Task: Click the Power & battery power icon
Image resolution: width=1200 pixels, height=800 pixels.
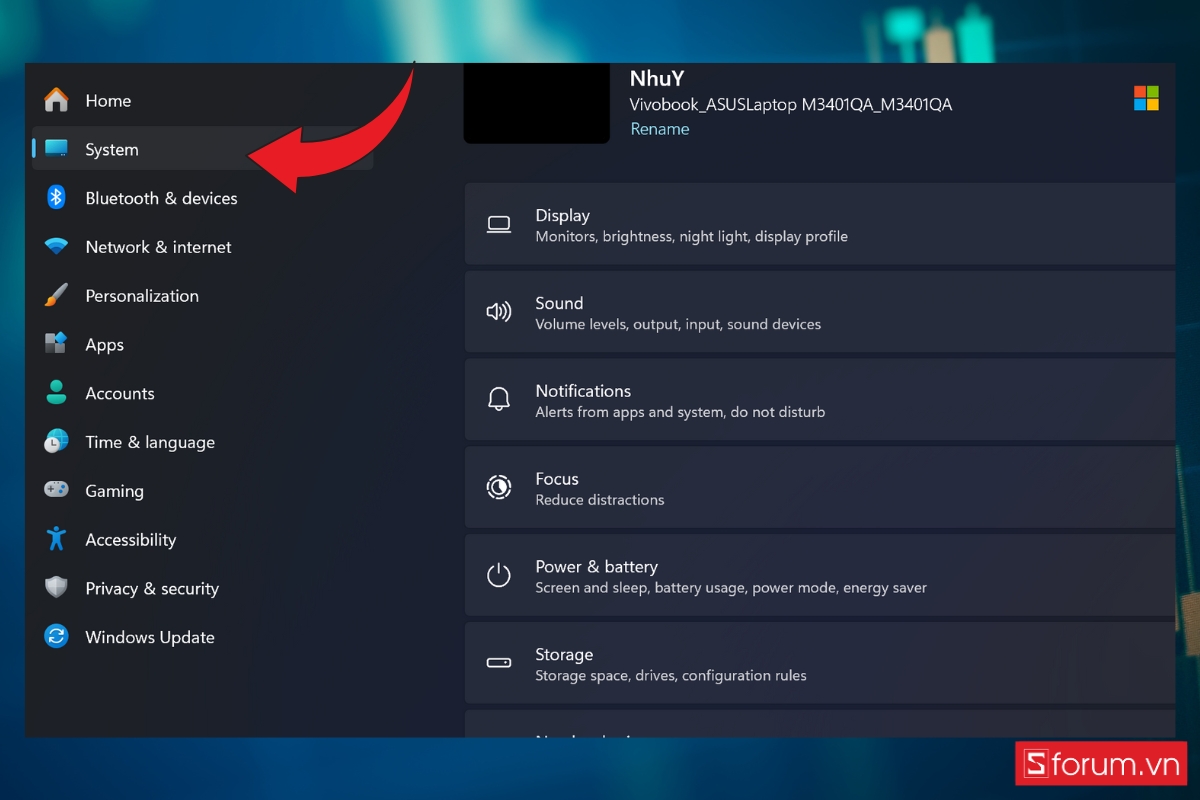Action: (x=499, y=575)
